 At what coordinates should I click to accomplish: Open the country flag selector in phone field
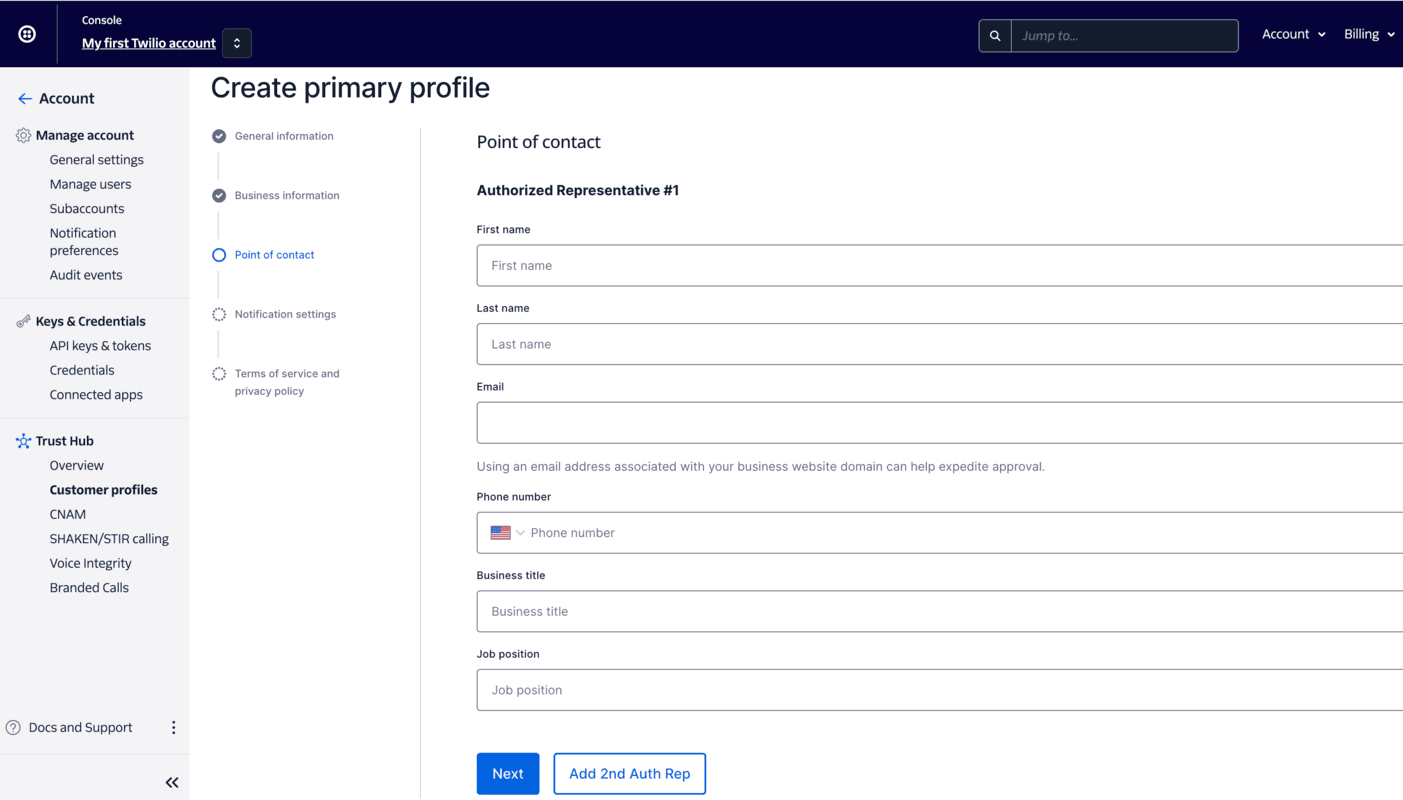[x=507, y=532]
